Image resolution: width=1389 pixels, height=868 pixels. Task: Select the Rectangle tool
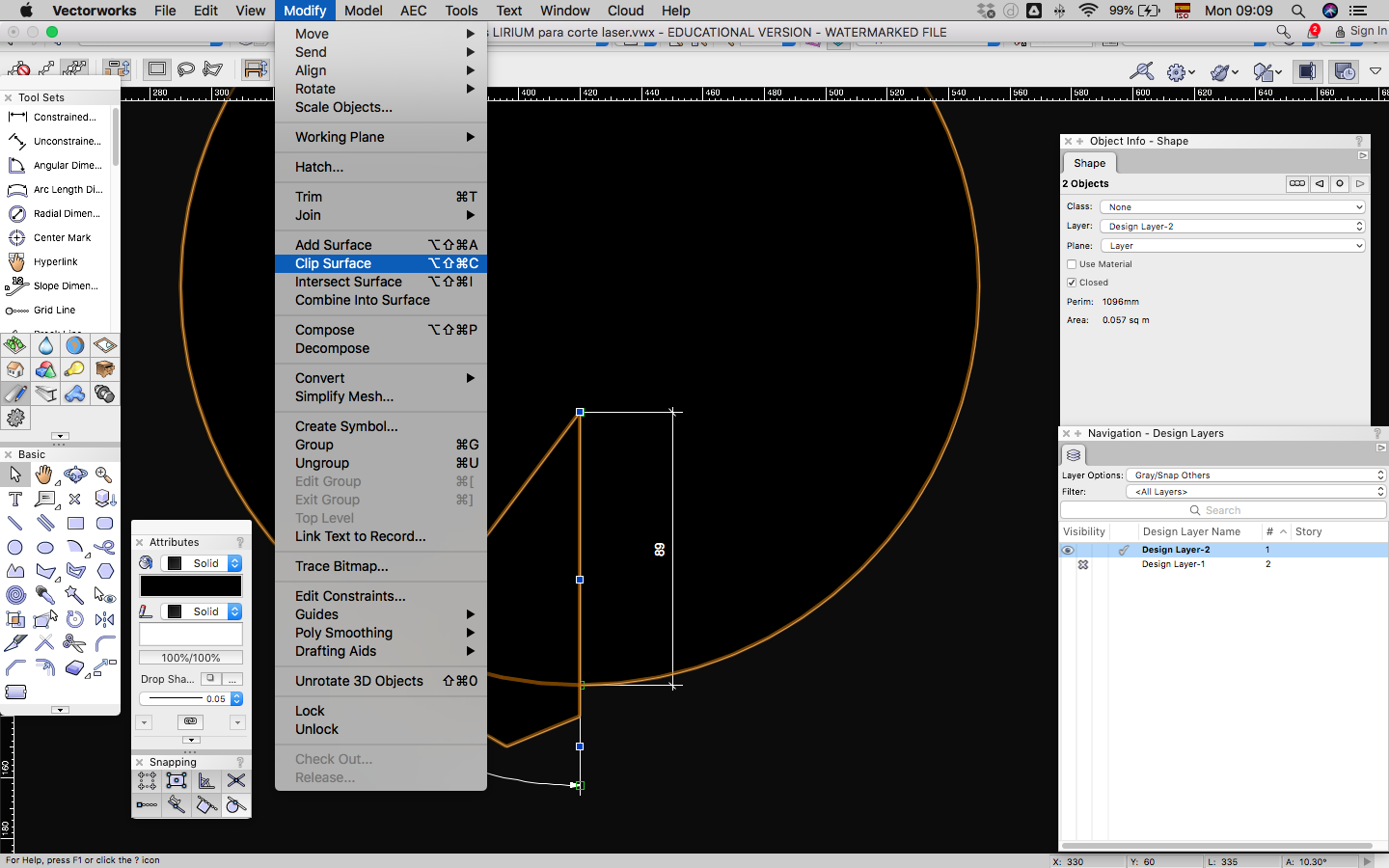pos(75,523)
